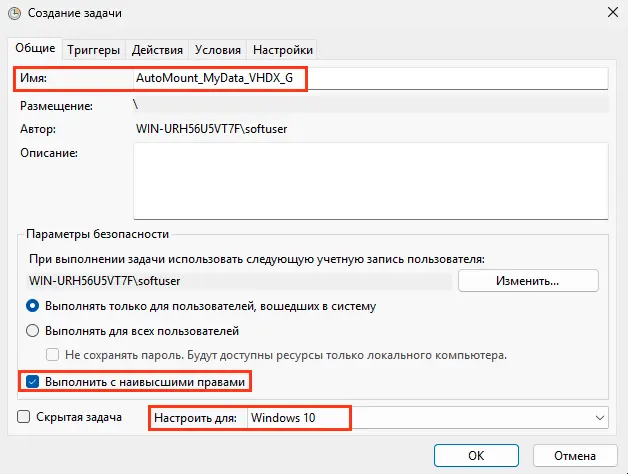The height and width of the screenshot is (474, 628).
Task: Close the Создание задачи dialog
Action: pos(611,14)
